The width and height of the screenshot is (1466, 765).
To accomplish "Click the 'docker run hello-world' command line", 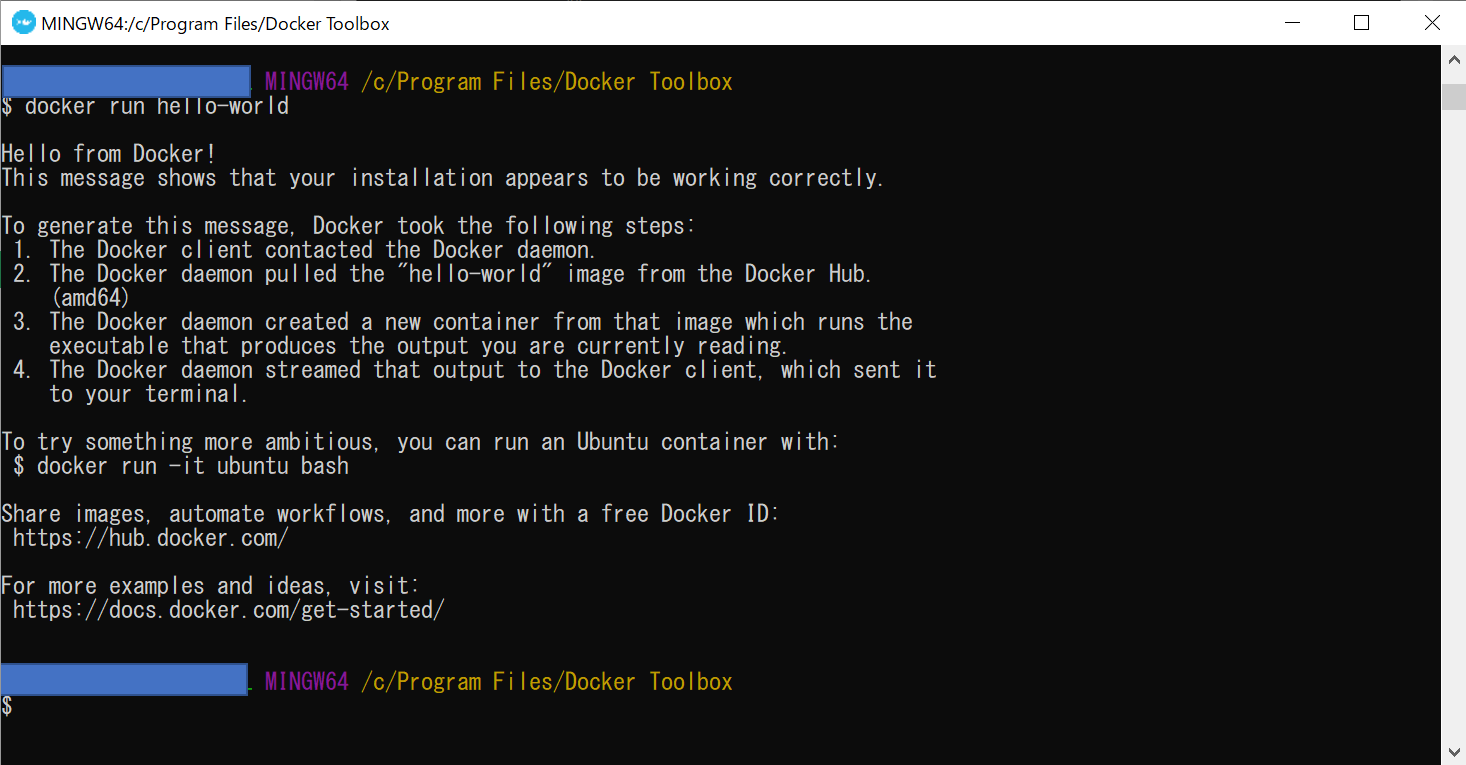I will click(x=145, y=106).
